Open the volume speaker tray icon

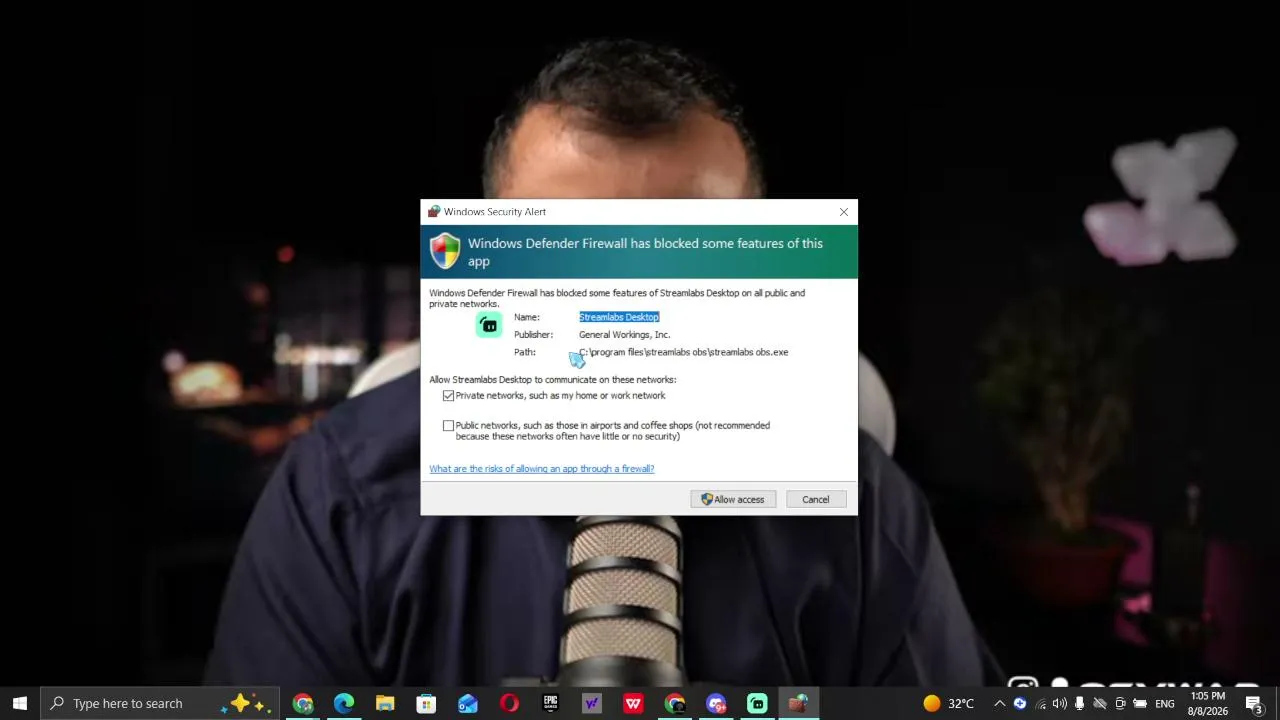1060,703
